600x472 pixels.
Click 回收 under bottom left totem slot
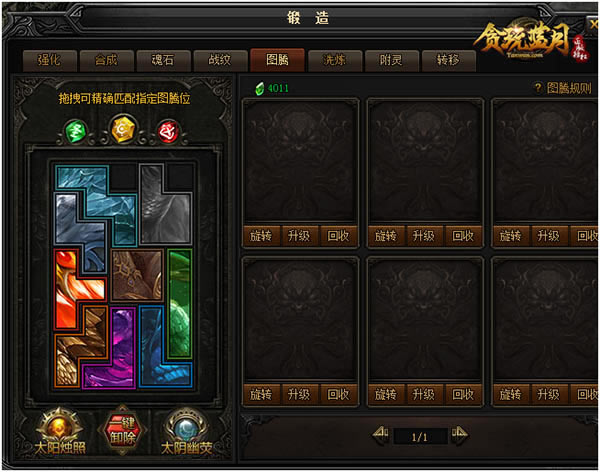338,394
